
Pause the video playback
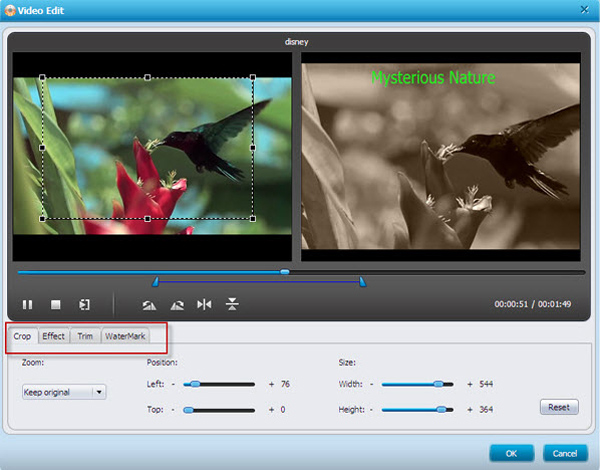pyautogui.click(x=27, y=305)
